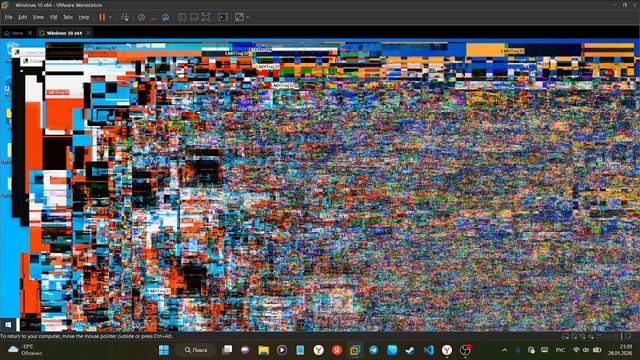Open the View menu
This screenshot has height=360, width=640.
pos(38,17)
